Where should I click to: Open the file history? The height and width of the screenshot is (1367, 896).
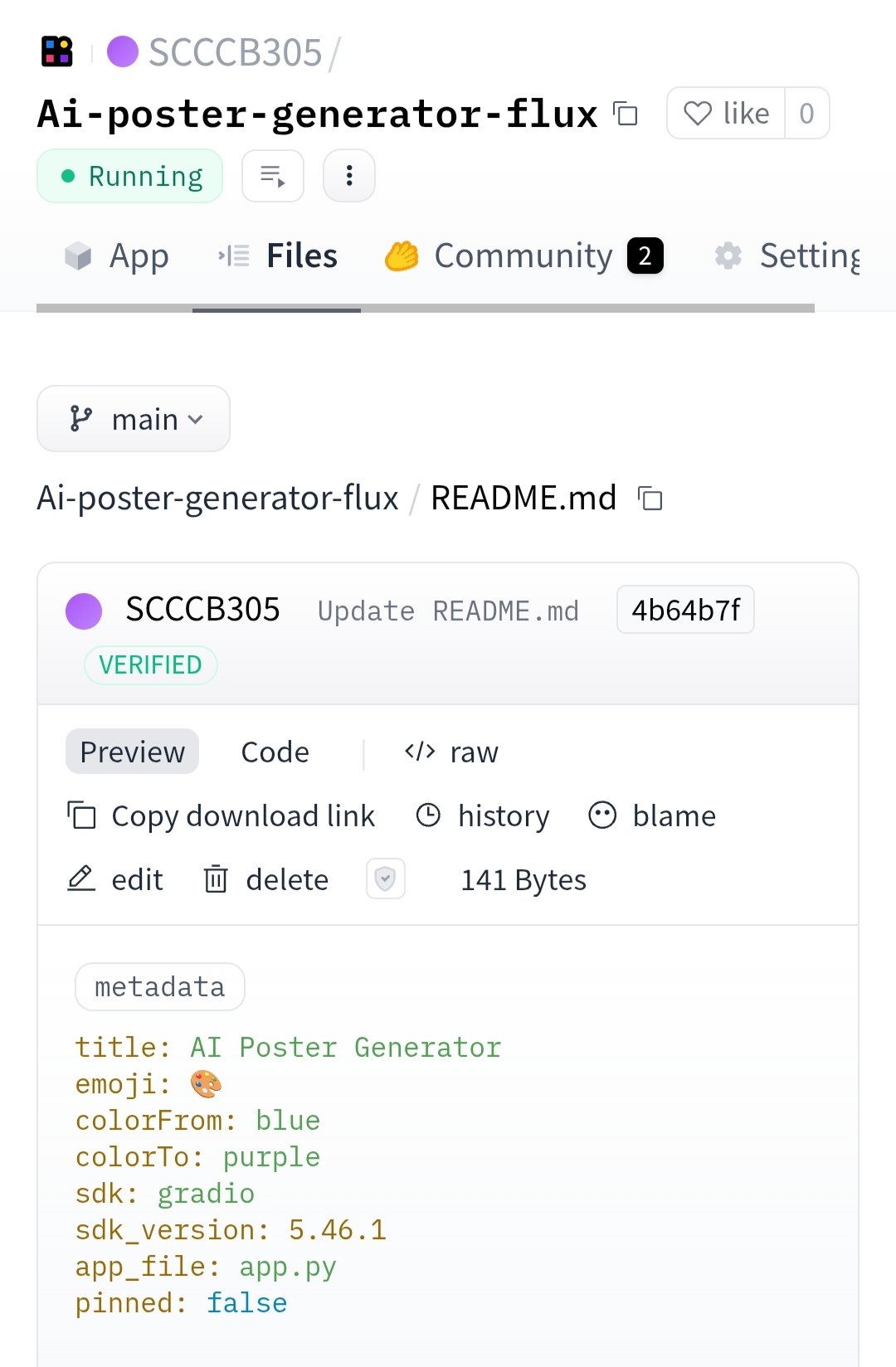482,815
